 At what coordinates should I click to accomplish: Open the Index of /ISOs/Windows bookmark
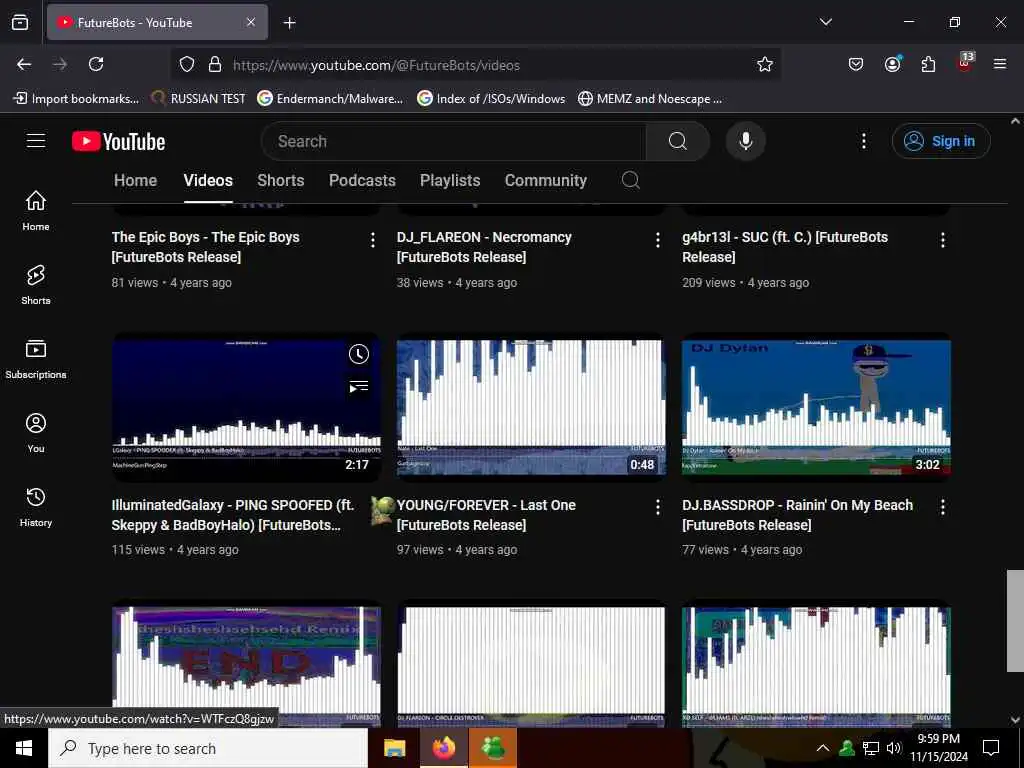(x=491, y=99)
